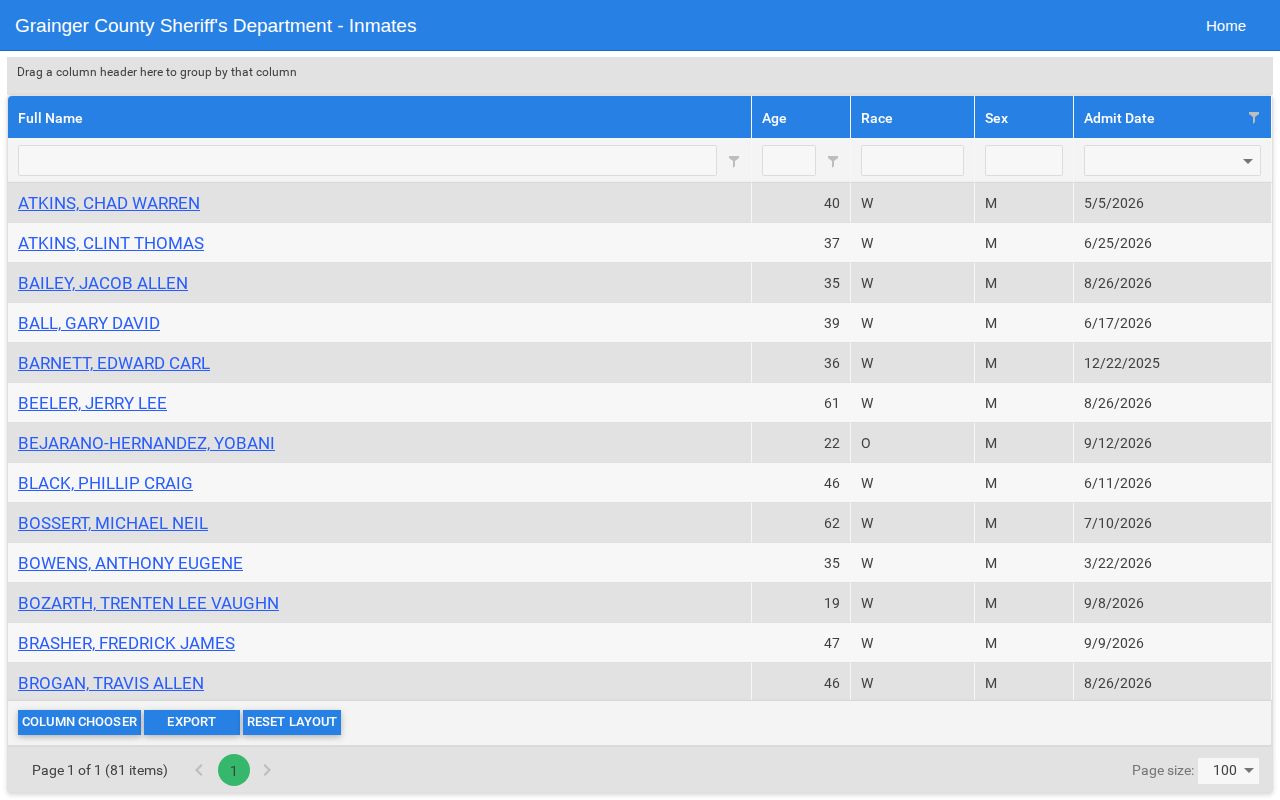Open the Home menu item

tap(1226, 26)
